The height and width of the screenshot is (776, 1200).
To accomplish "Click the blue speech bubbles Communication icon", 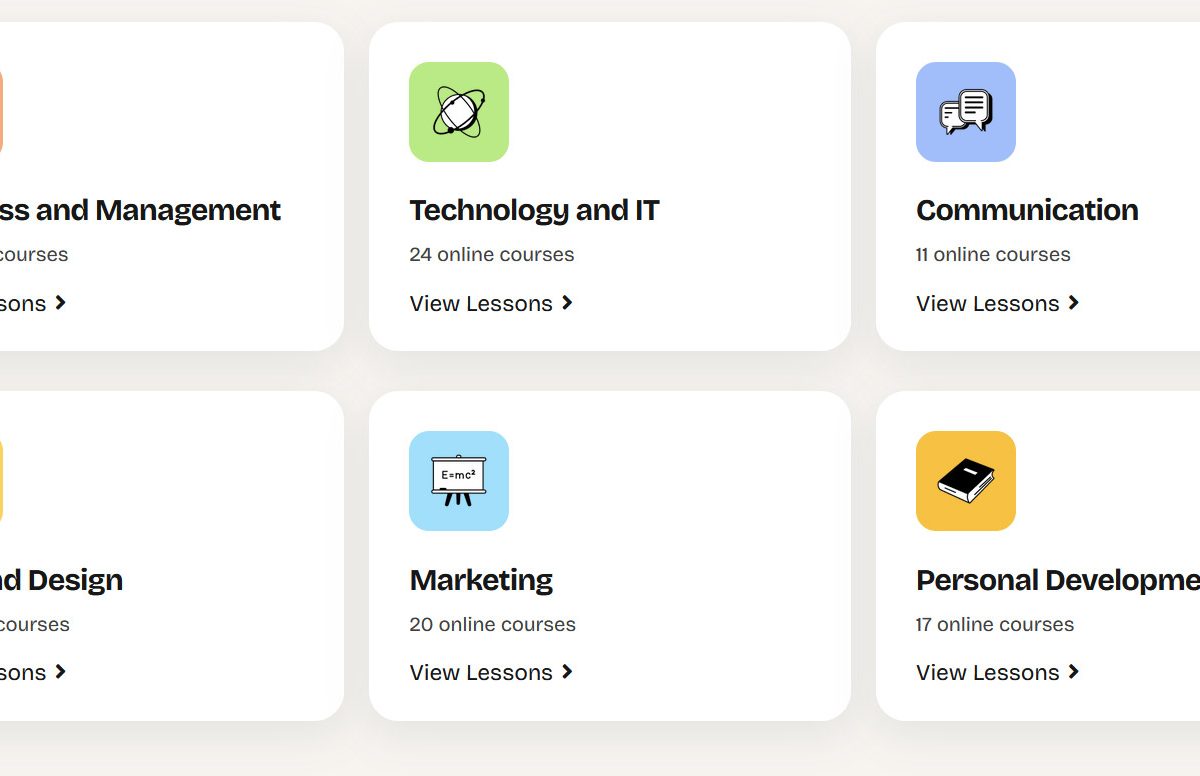I will (x=966, y=112).
